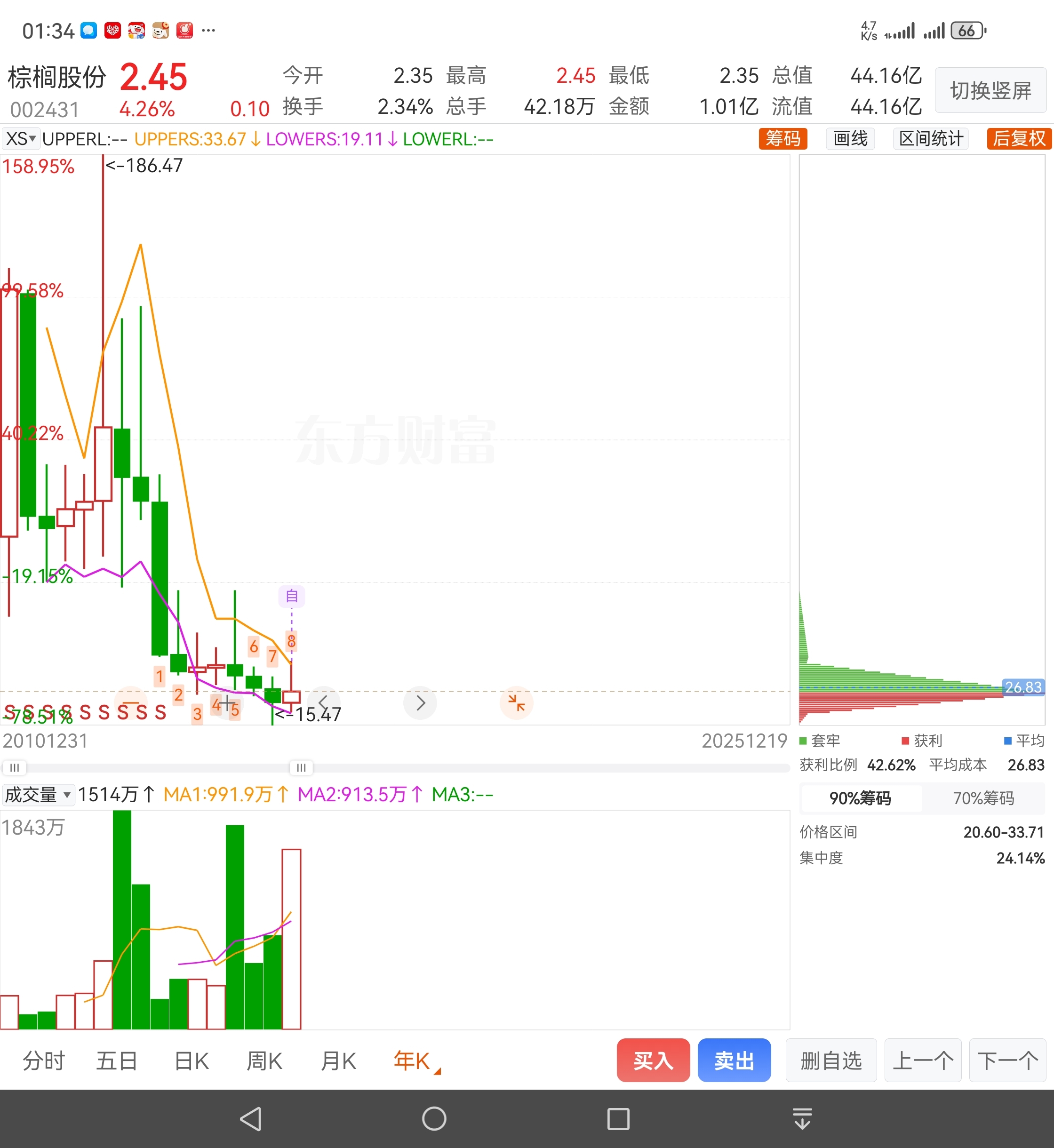The height and width of the screenshot is (1148, 1054).
Task: Expand 年K period options arrow
Action: tap(438, 1072)
